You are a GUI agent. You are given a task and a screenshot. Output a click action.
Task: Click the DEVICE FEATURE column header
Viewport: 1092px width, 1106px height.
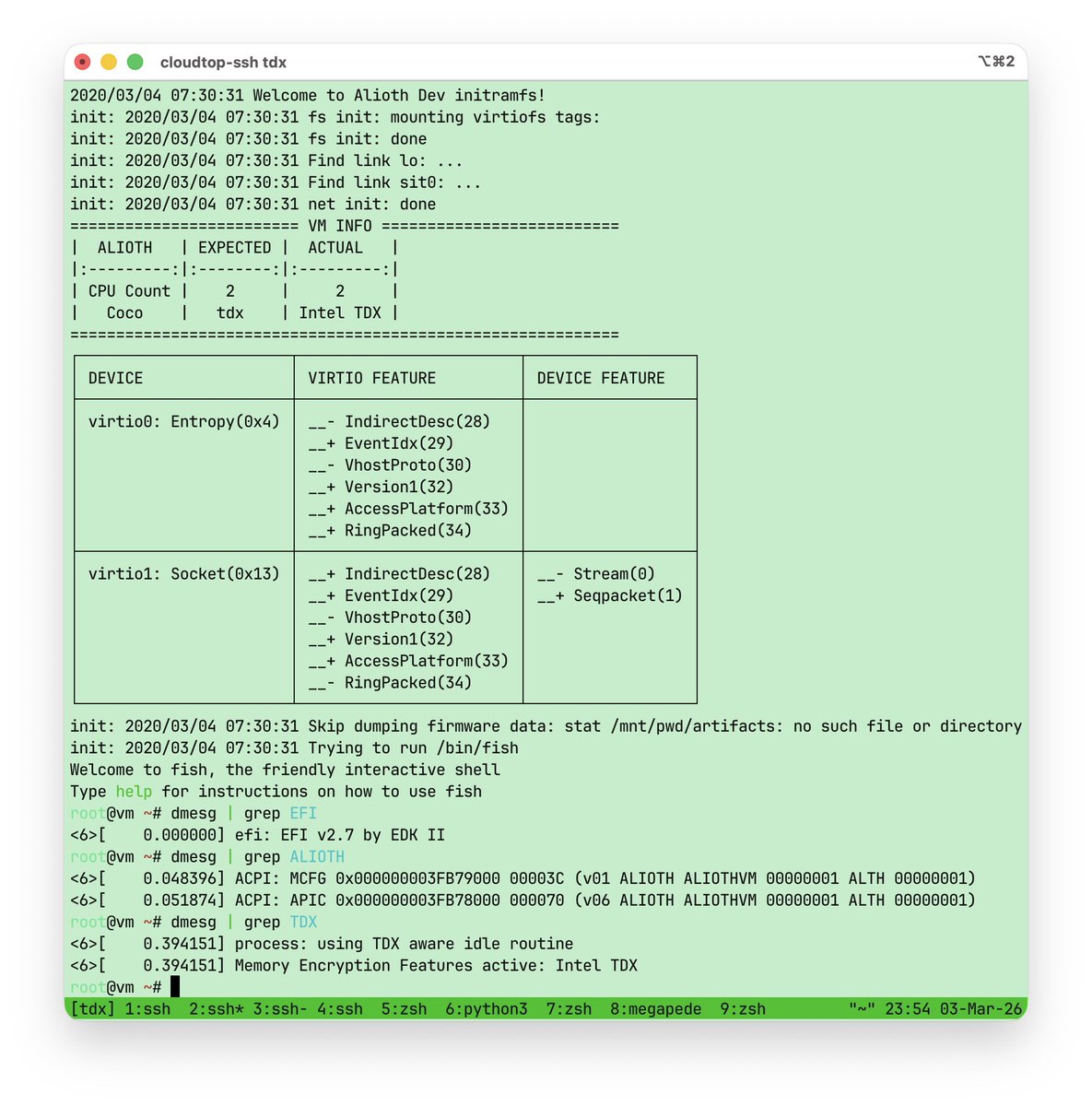(x=601, y=378)
